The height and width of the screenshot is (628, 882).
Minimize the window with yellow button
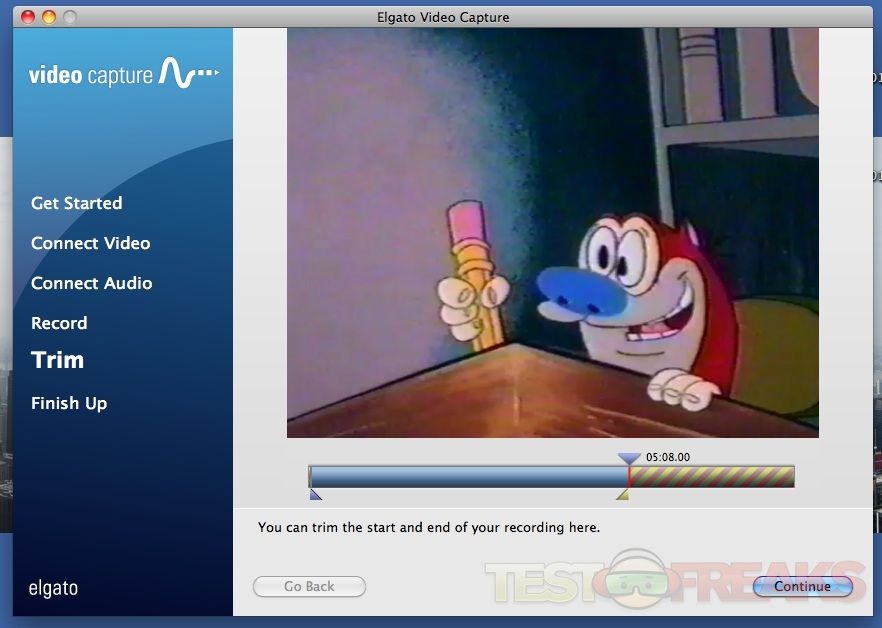[48, 17]
